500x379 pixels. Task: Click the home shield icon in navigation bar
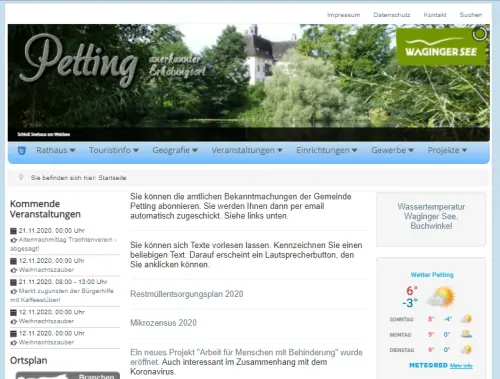22,151
